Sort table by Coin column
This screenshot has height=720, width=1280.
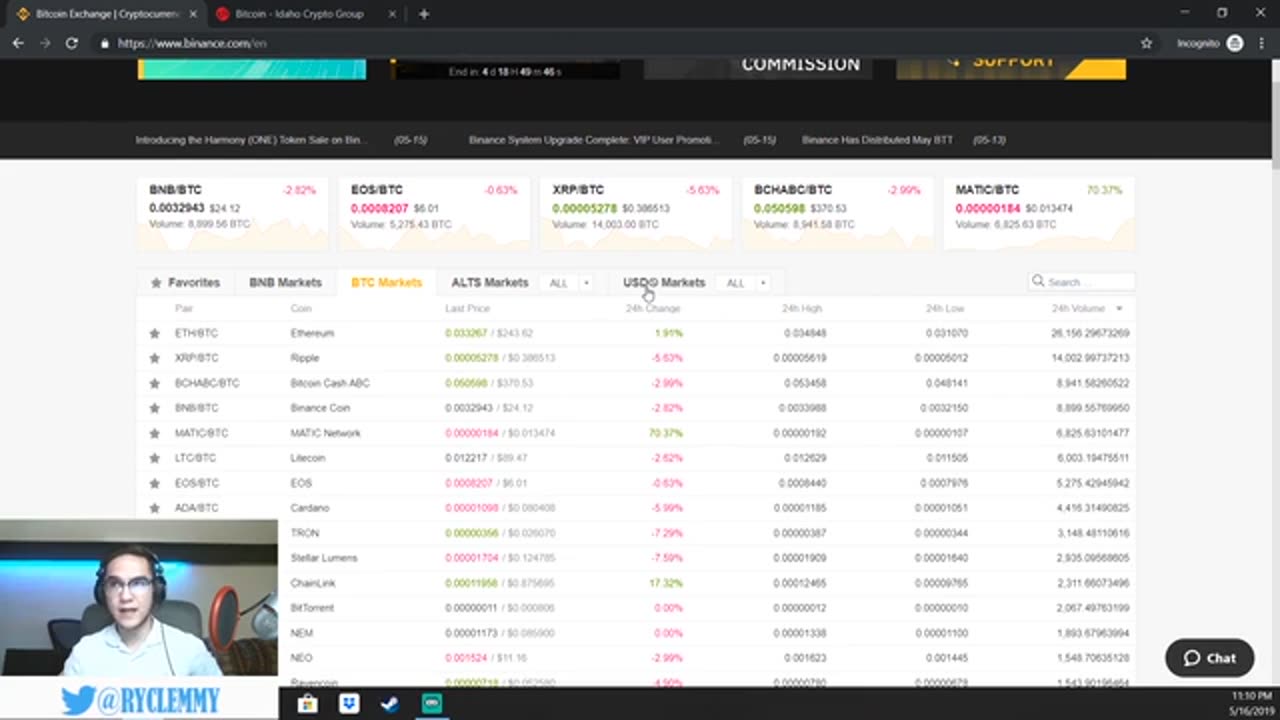[301, 309]
